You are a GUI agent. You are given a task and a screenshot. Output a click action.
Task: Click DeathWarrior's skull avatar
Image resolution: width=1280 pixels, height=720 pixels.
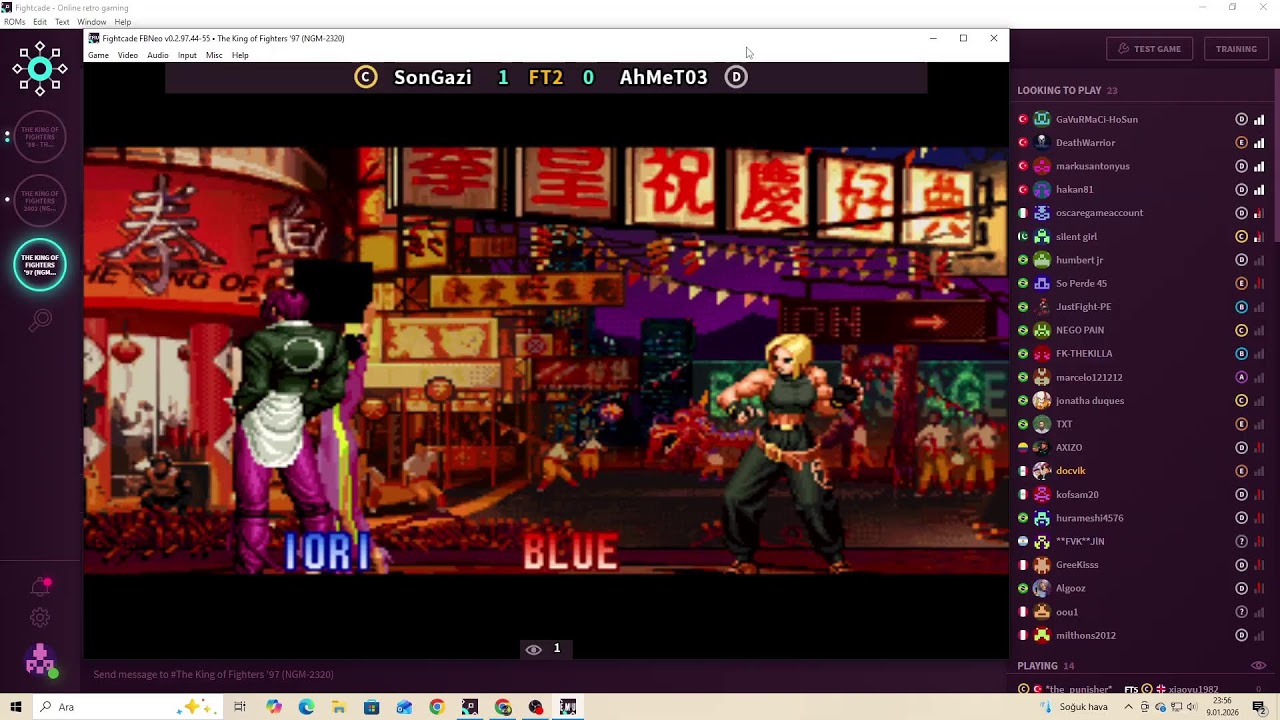pos(1042,142)
